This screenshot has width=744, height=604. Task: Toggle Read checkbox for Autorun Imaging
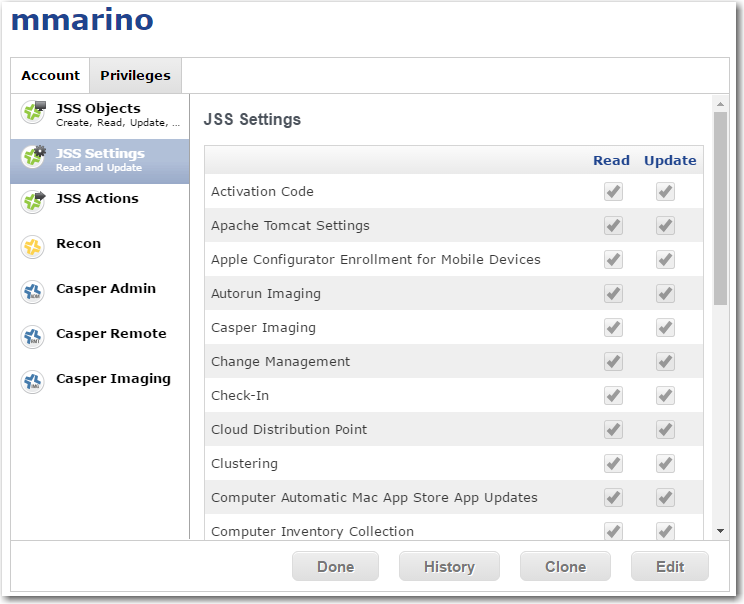[x=613, y=294]
